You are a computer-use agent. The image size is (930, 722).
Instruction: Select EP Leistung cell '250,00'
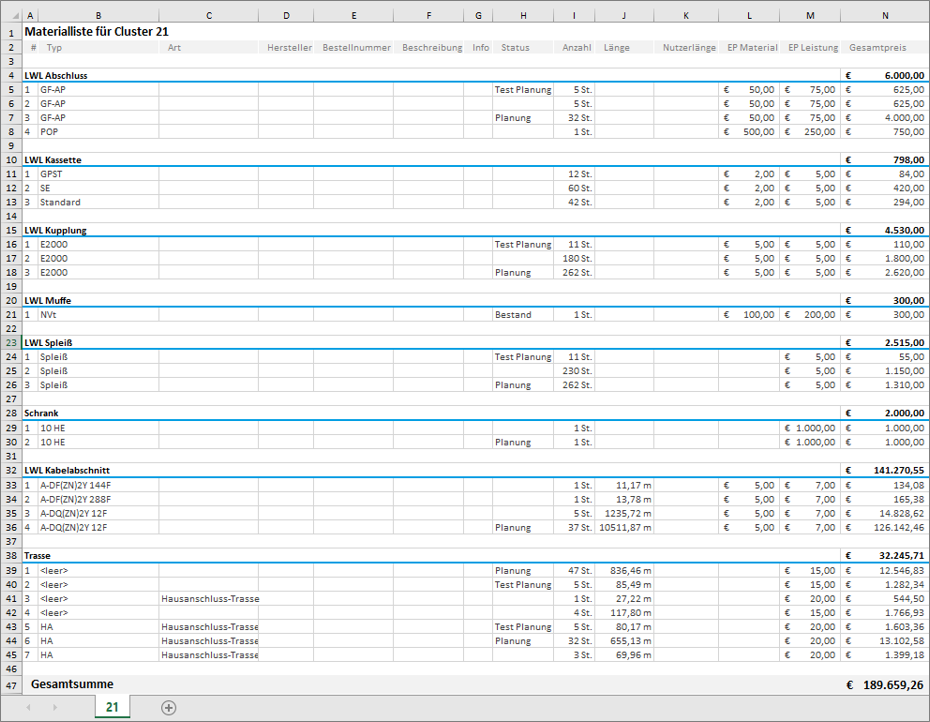click(x=810, y=132)
